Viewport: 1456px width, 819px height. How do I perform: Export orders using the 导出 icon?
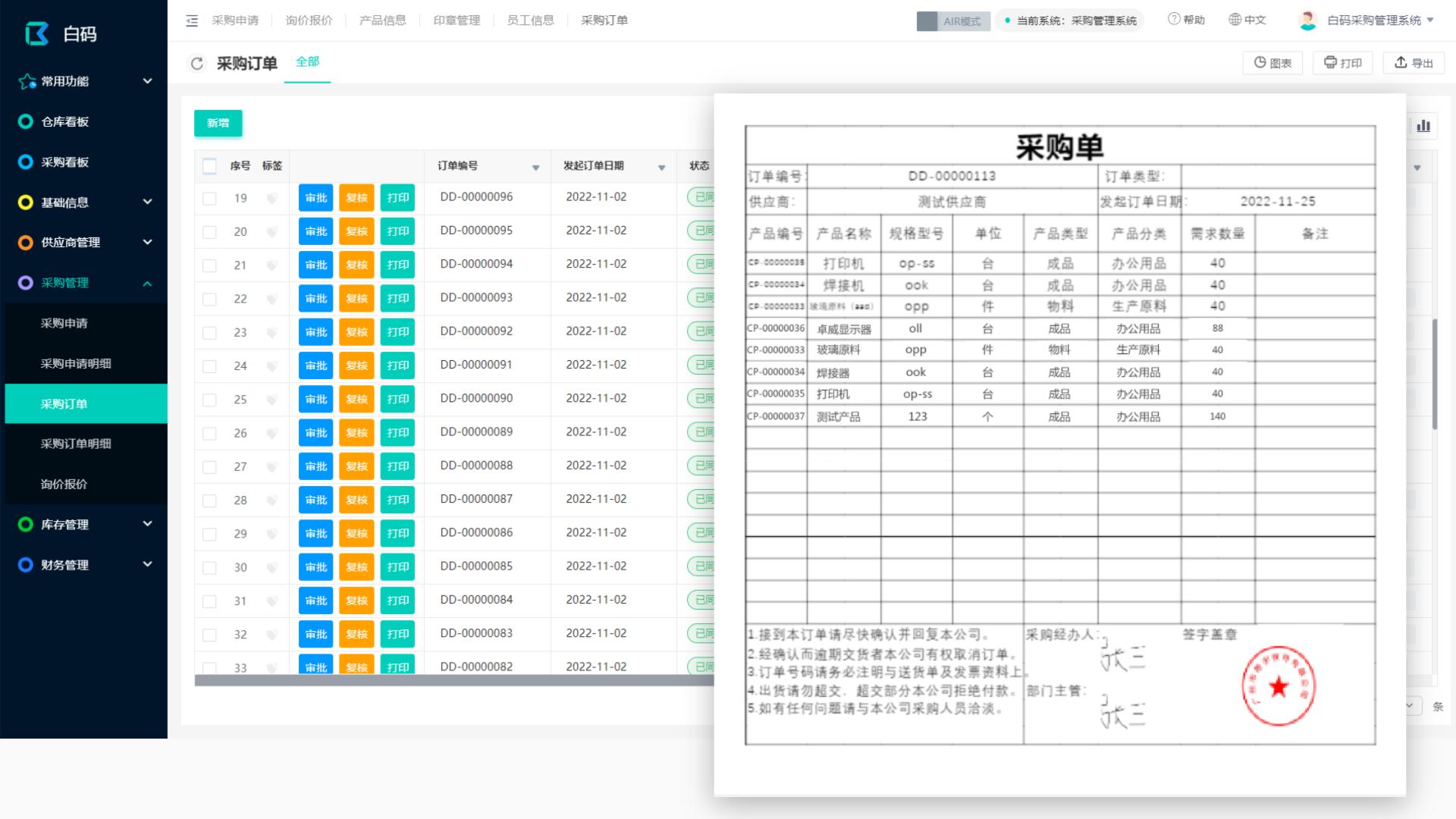[1414, 62]
